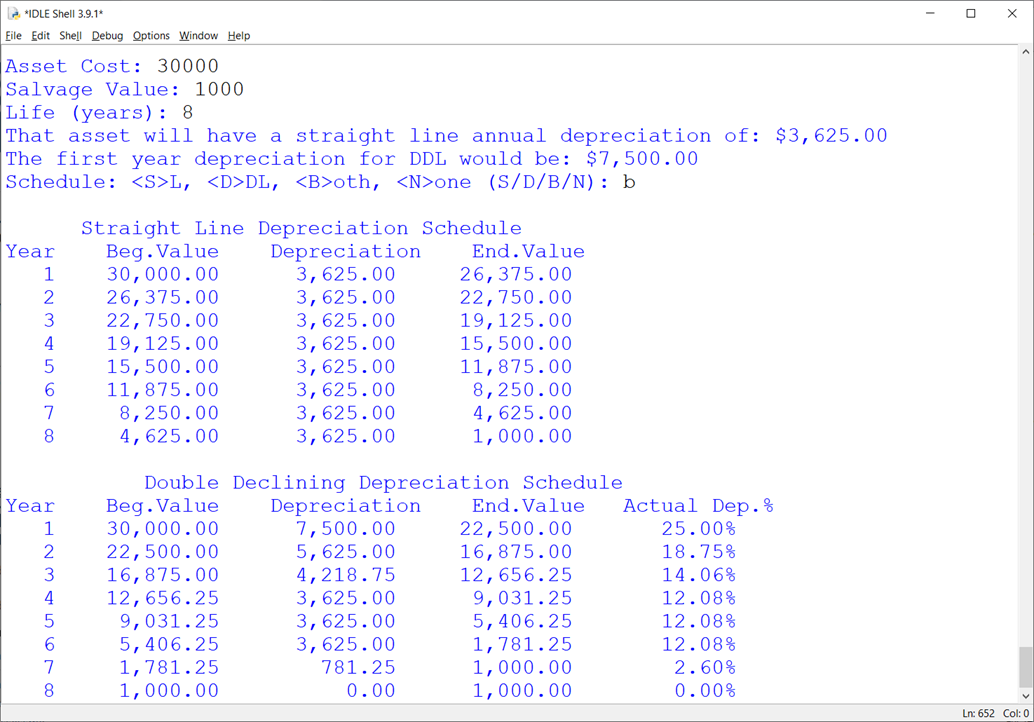The height and width of the screenshot is (722, 1034).
Task: Open the Help menu
Action: click(x=239, y=36)
